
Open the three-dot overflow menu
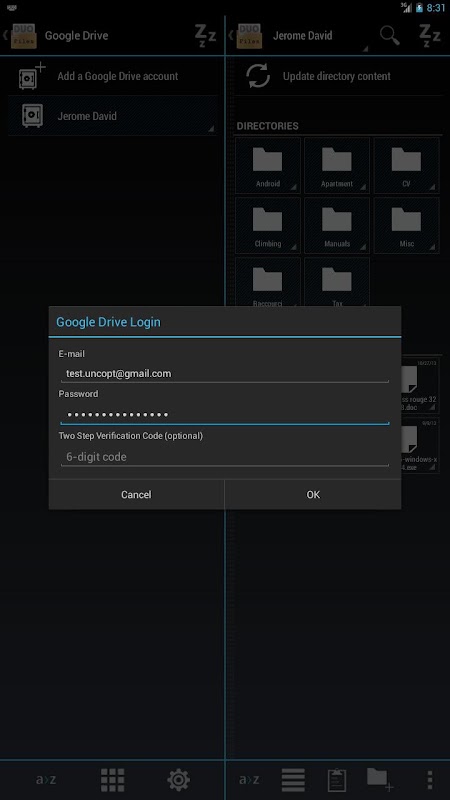point(430,780)
